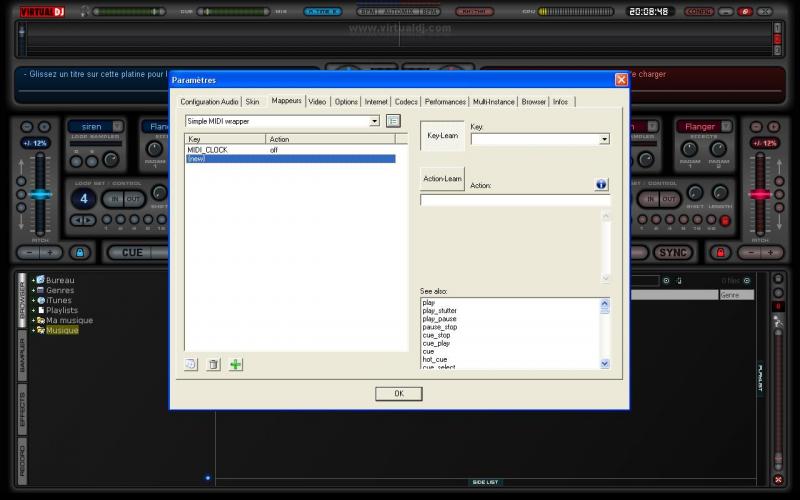
Task: Switch to the Codecs tab
Action: tap(406, 102)
